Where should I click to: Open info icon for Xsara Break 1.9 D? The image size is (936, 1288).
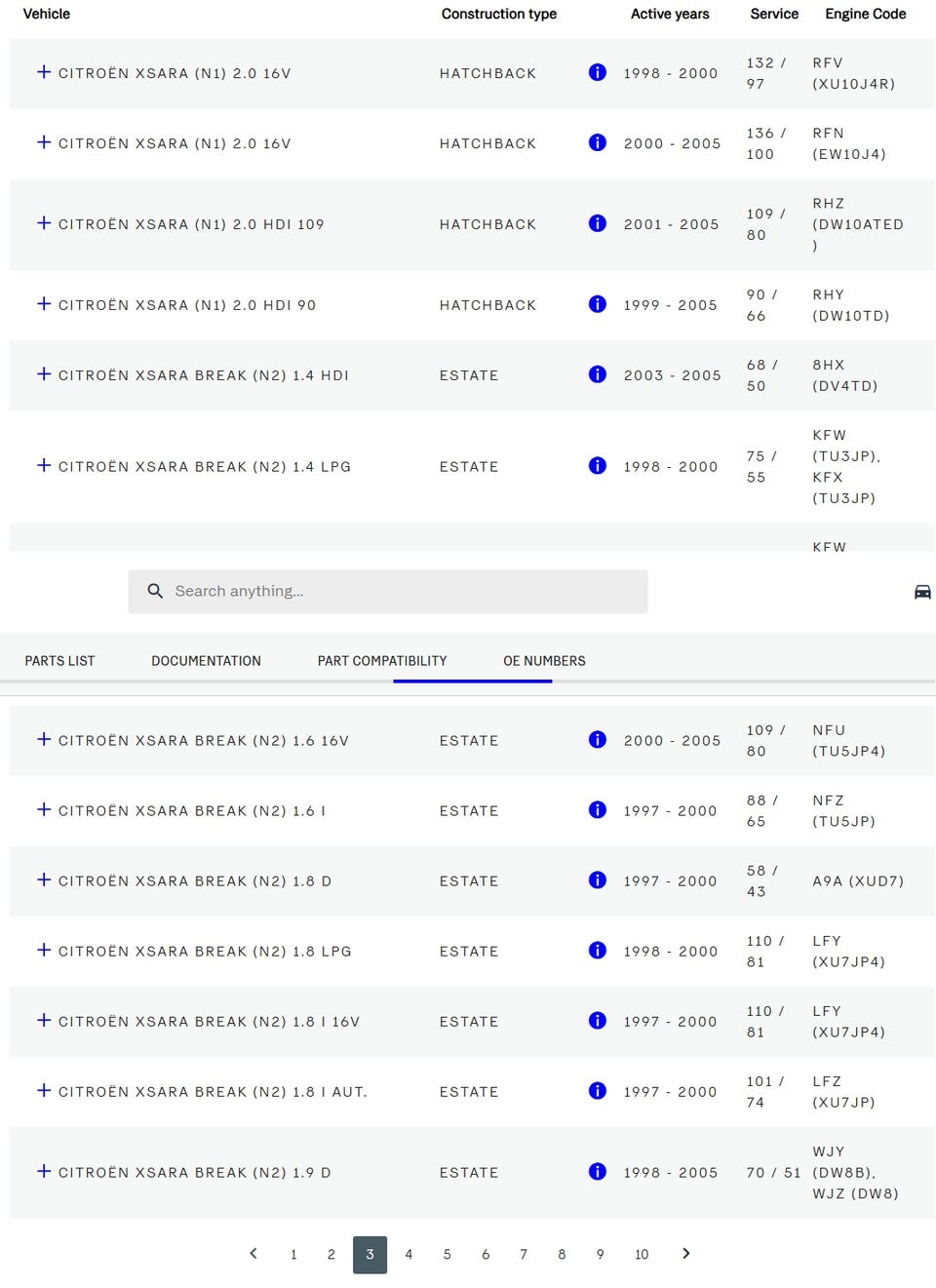[598, 1172]
